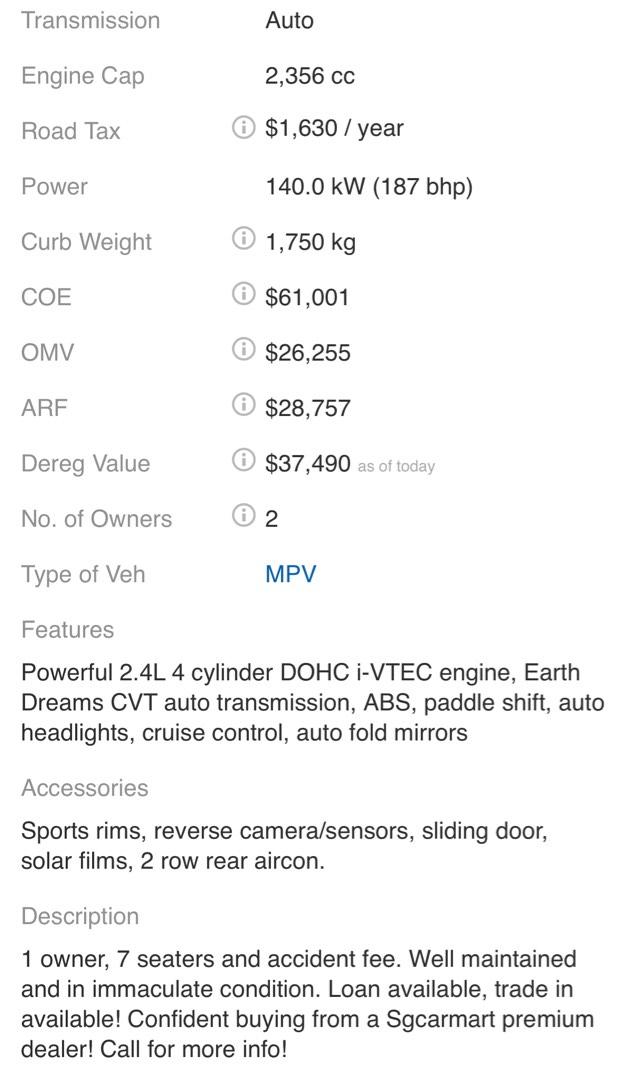The width and height of the screenshot is (618, 1080).
Task: Click the Transmission label
Action: [90, 20]
